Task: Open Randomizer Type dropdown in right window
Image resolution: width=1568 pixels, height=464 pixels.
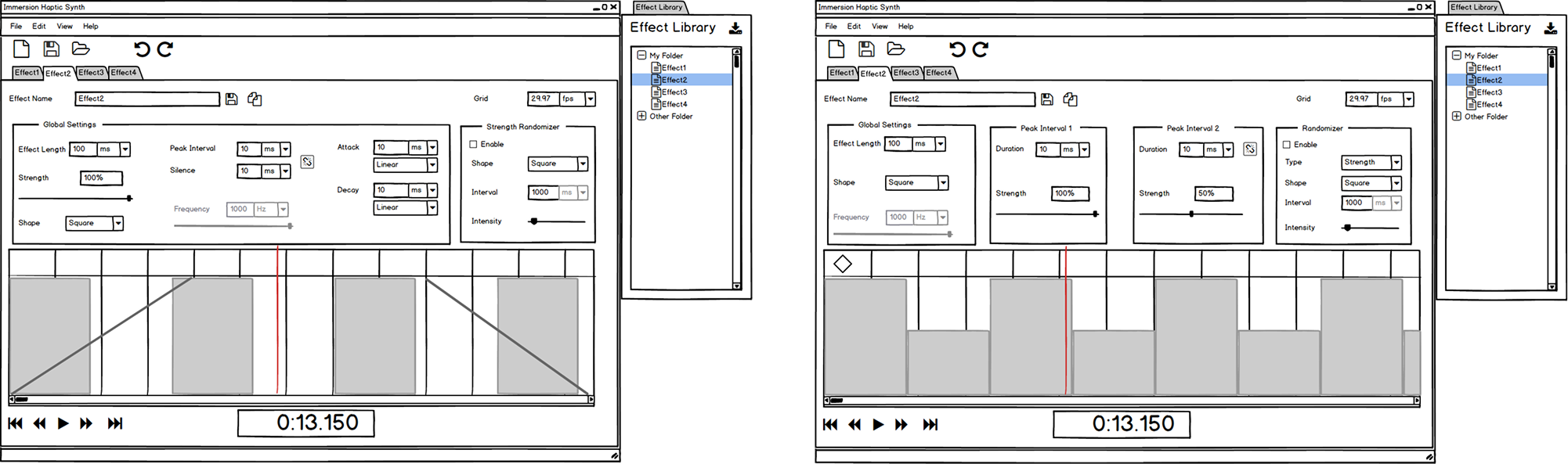Action: pyautogui.click(x=1396, y=162)
